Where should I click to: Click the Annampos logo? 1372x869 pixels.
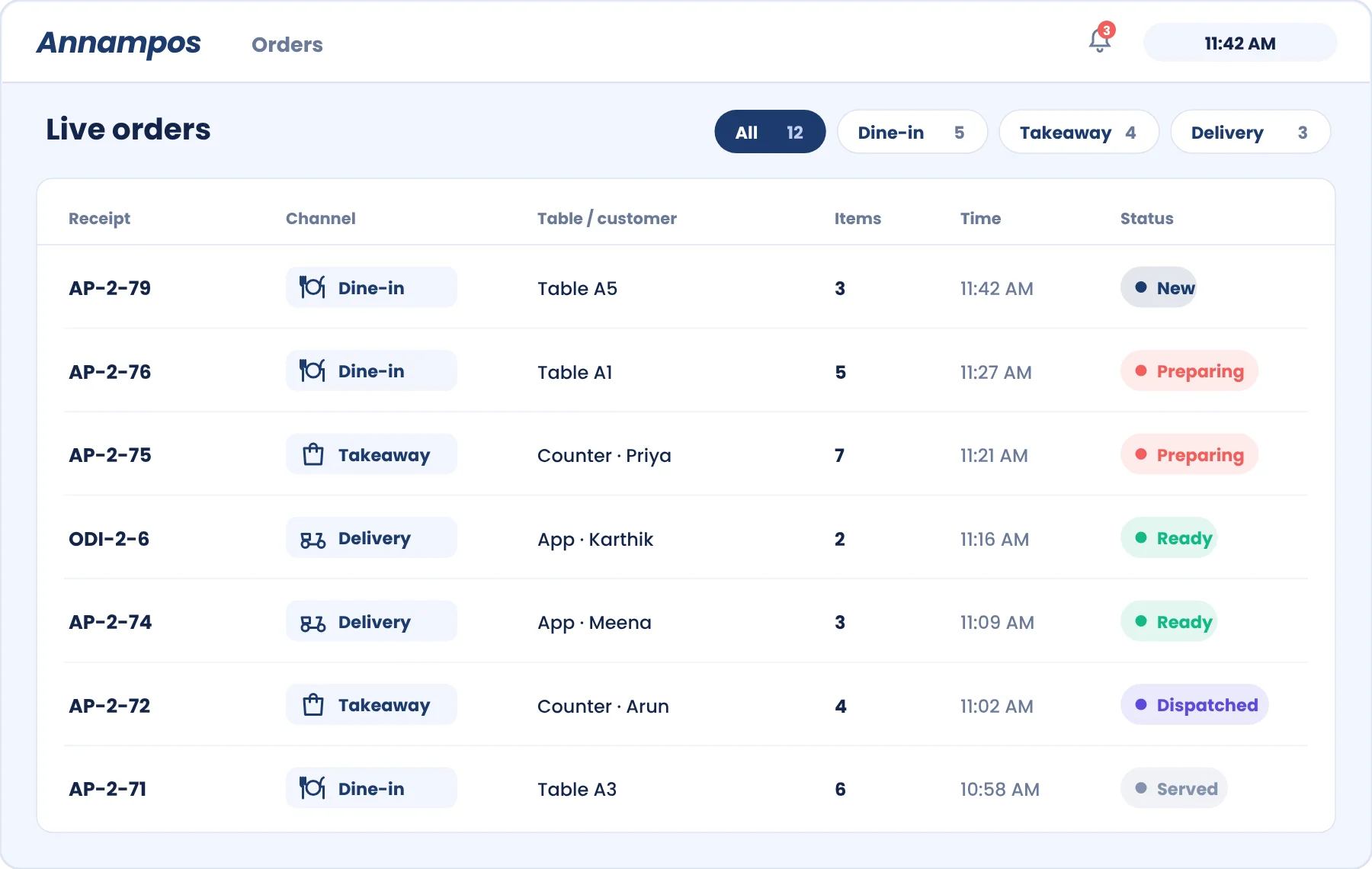click(x=119, y=43)
